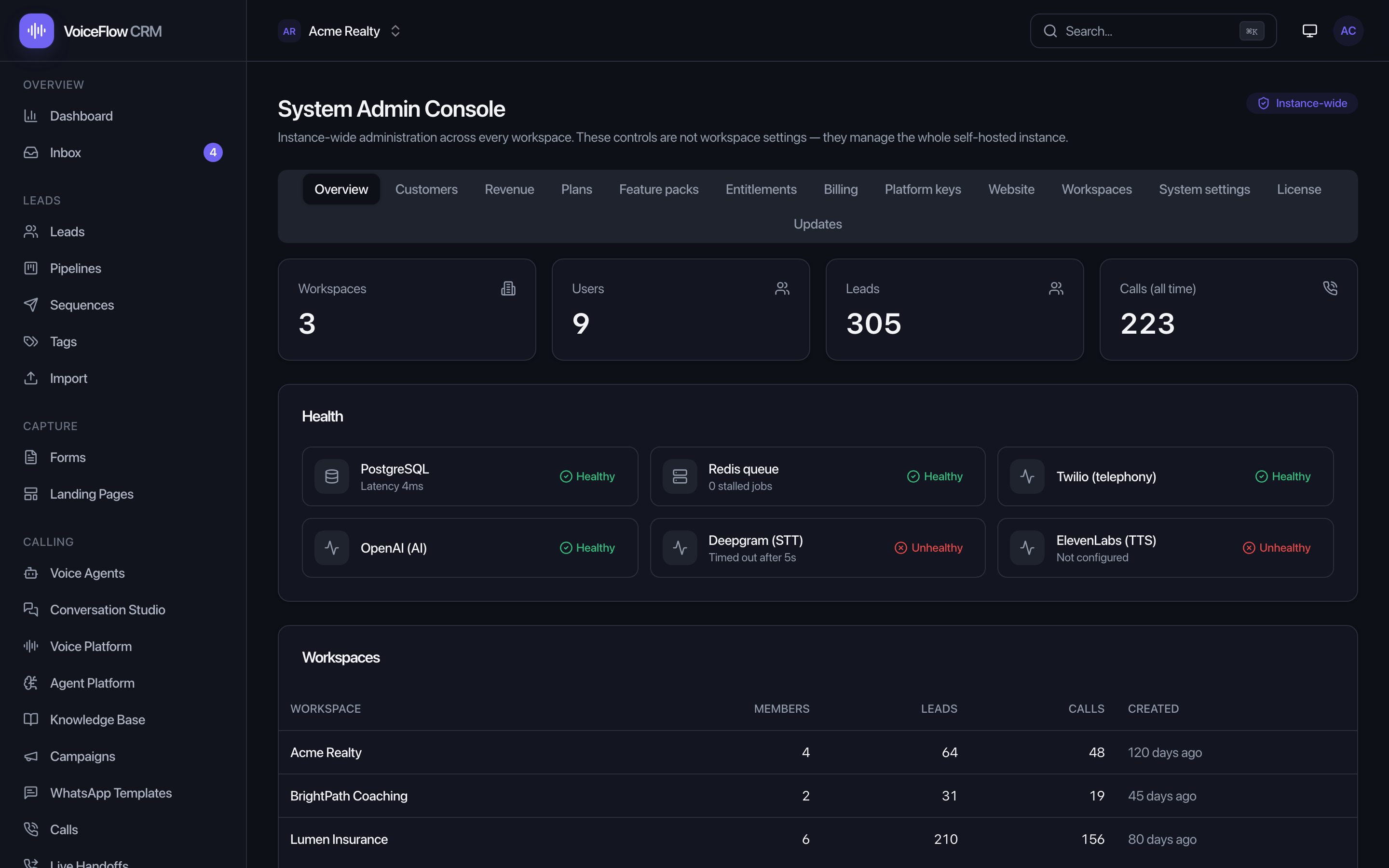Switch to the Platform keys tab
1389x868 pixels.
point(923,190)
